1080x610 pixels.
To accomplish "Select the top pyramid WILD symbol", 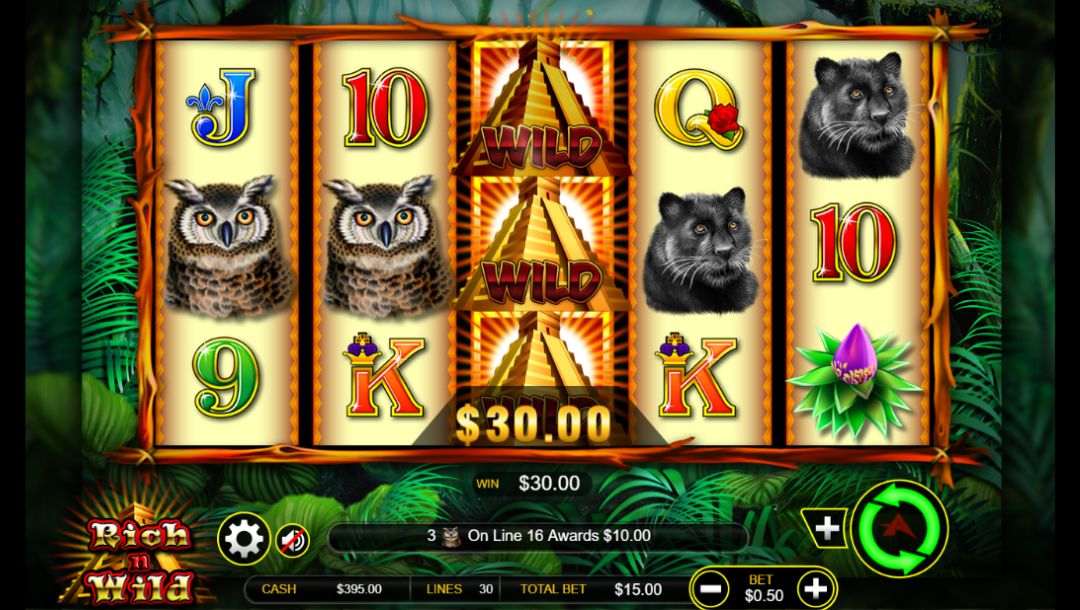I will coord(541,107).
